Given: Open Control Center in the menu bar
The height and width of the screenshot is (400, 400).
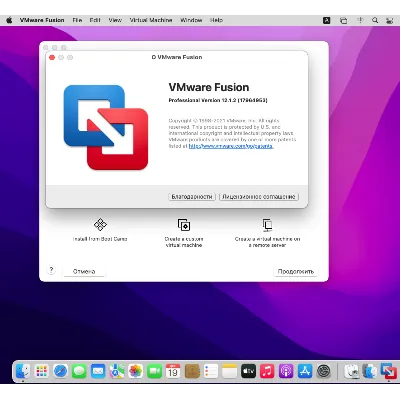Looking at the screenshot, I should 389,20.
